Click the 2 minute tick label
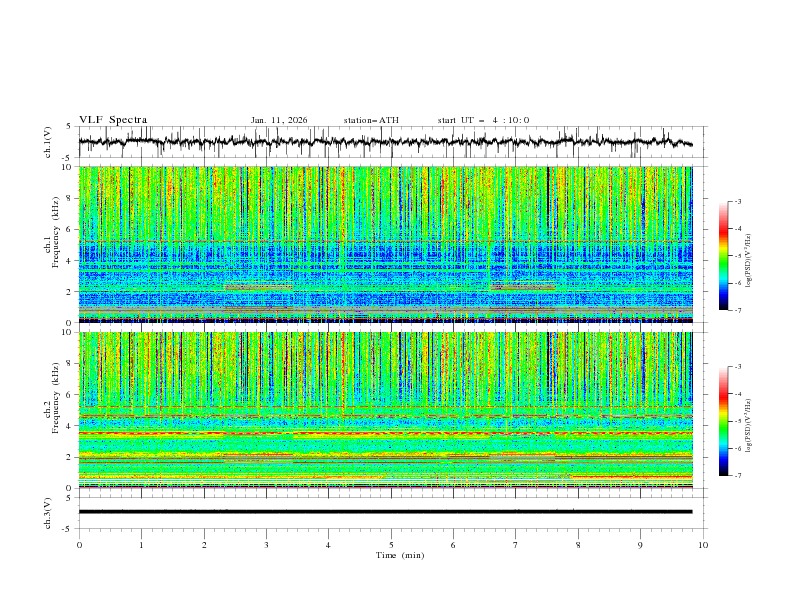Screen dimensions: 792x612 (204, 544)
